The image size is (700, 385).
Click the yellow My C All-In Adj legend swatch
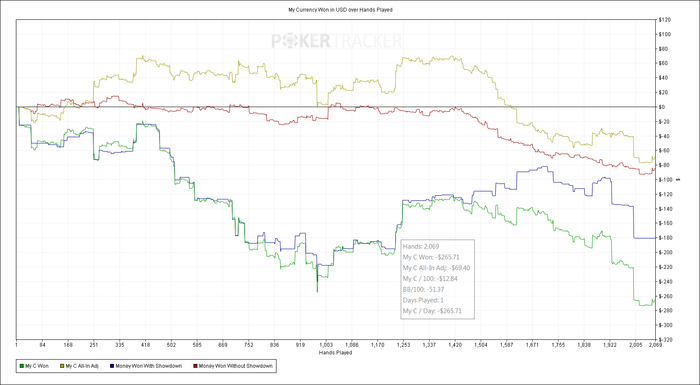coord(62,366)
